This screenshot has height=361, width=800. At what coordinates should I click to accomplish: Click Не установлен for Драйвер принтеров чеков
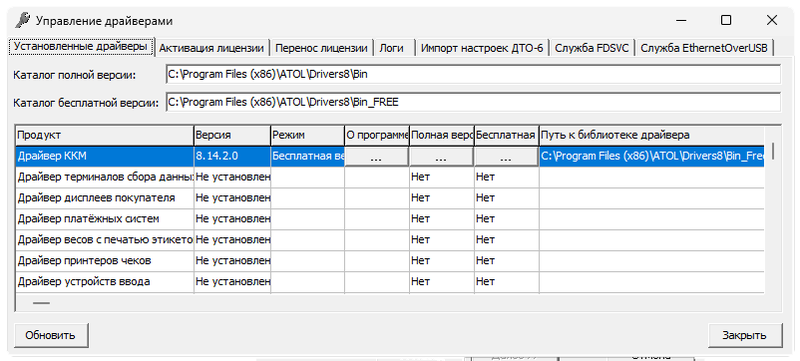pos(232,261)
